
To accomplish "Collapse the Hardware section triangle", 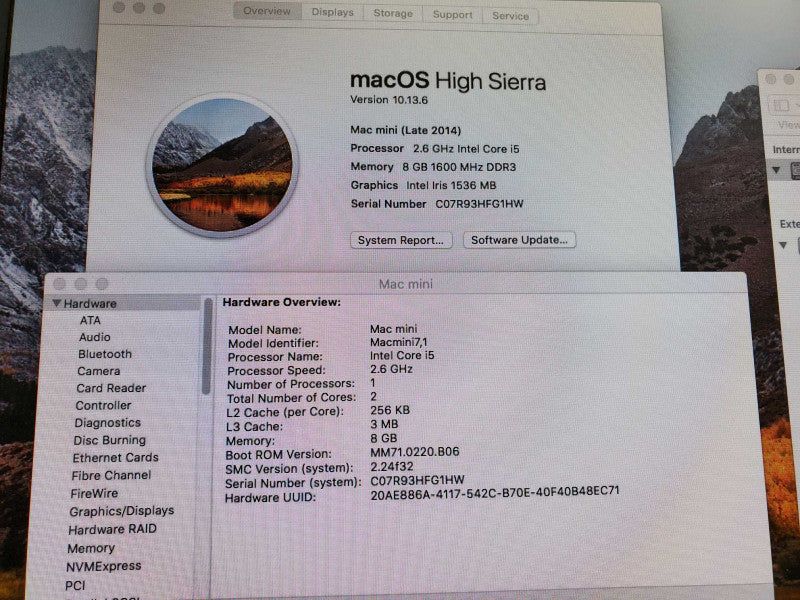I will 57,303.
